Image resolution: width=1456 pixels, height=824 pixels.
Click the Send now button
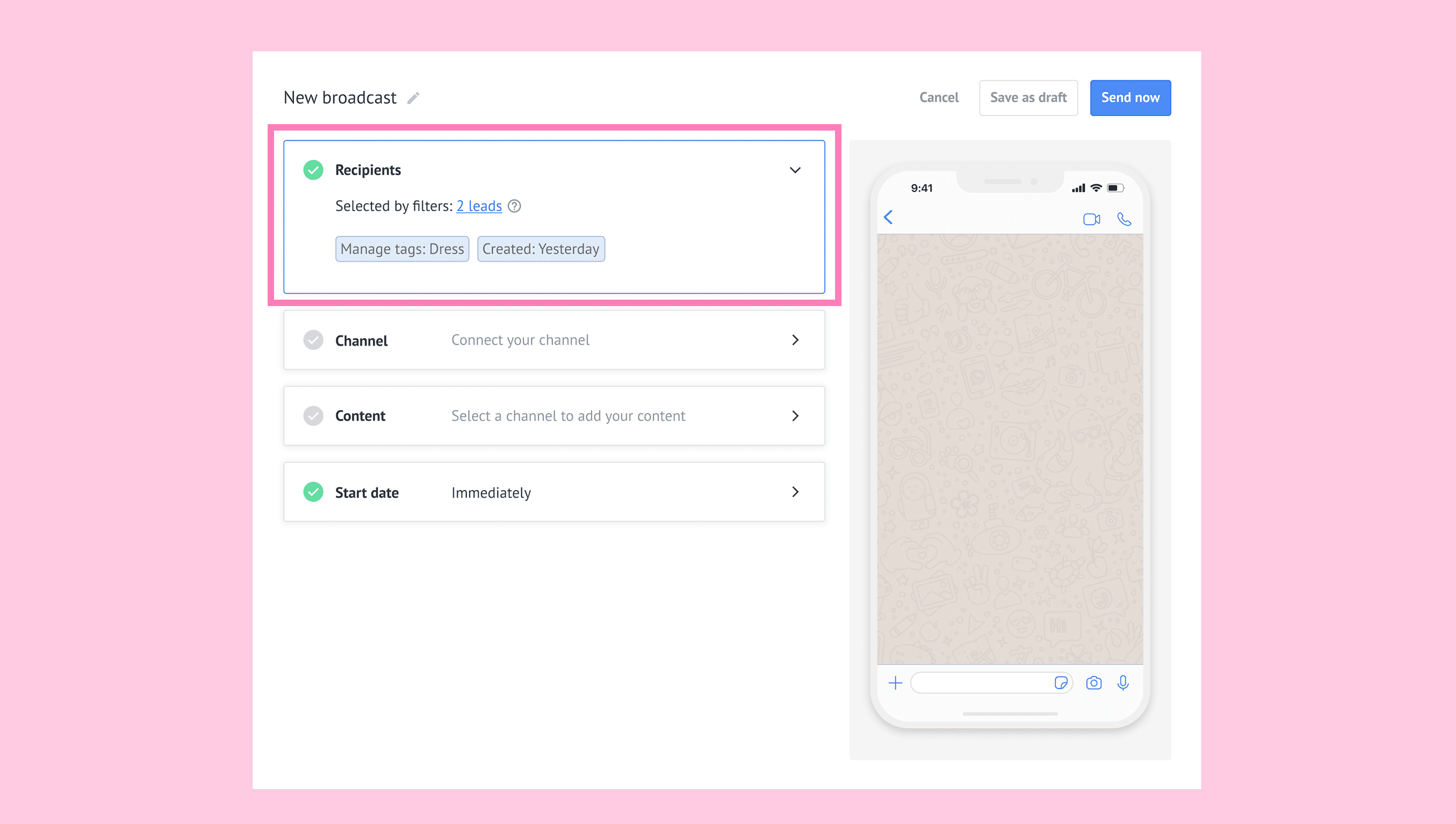[1131, 98]
